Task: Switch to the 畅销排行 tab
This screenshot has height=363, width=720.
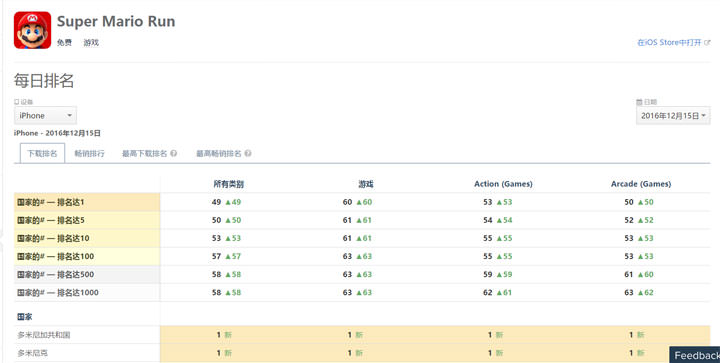Action: (x=89, y=153)
